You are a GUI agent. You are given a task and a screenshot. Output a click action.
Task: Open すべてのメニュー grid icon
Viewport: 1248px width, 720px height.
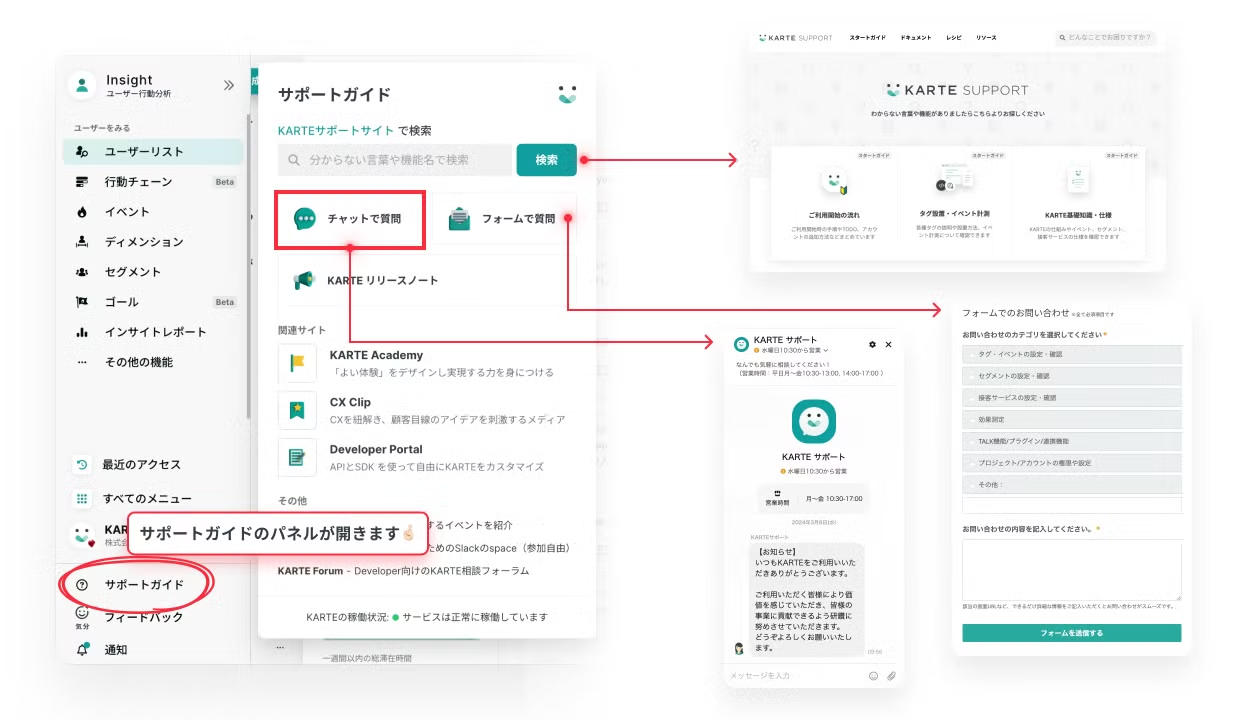click(x=82, y=499)
